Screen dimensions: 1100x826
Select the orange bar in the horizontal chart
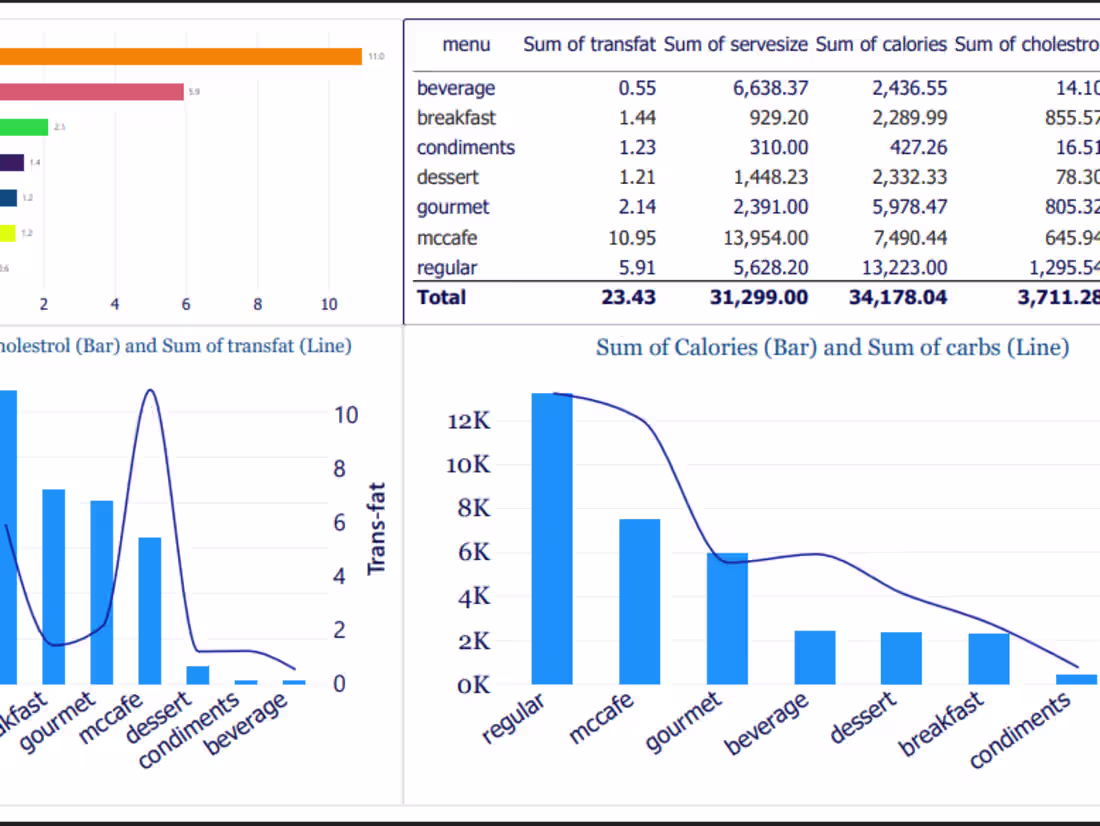[x=181, y=56]
